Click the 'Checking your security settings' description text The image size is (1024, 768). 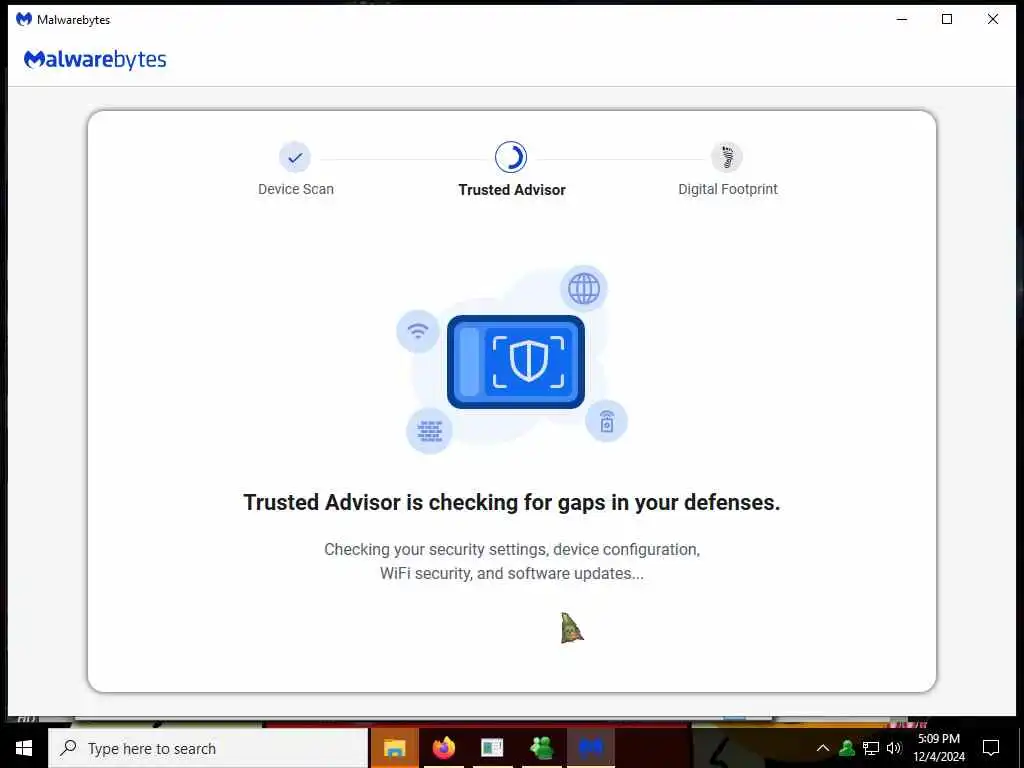512,562
